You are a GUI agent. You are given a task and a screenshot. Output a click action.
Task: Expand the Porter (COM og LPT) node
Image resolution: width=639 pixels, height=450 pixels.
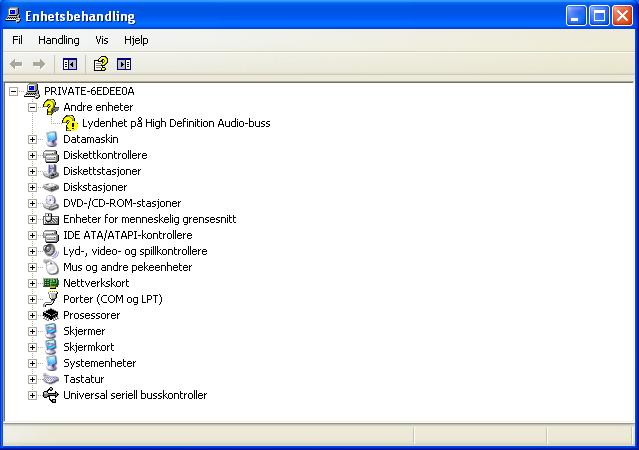pyautogui.click(x=32, y=300)
